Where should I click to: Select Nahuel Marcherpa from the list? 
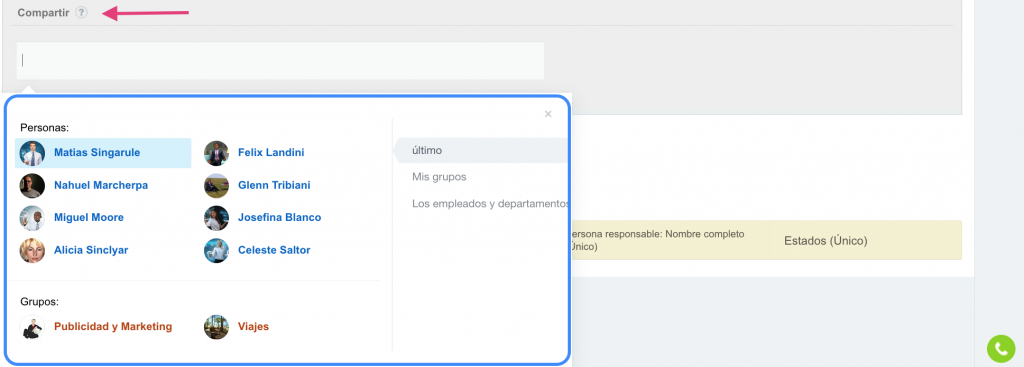pos(101,185)
